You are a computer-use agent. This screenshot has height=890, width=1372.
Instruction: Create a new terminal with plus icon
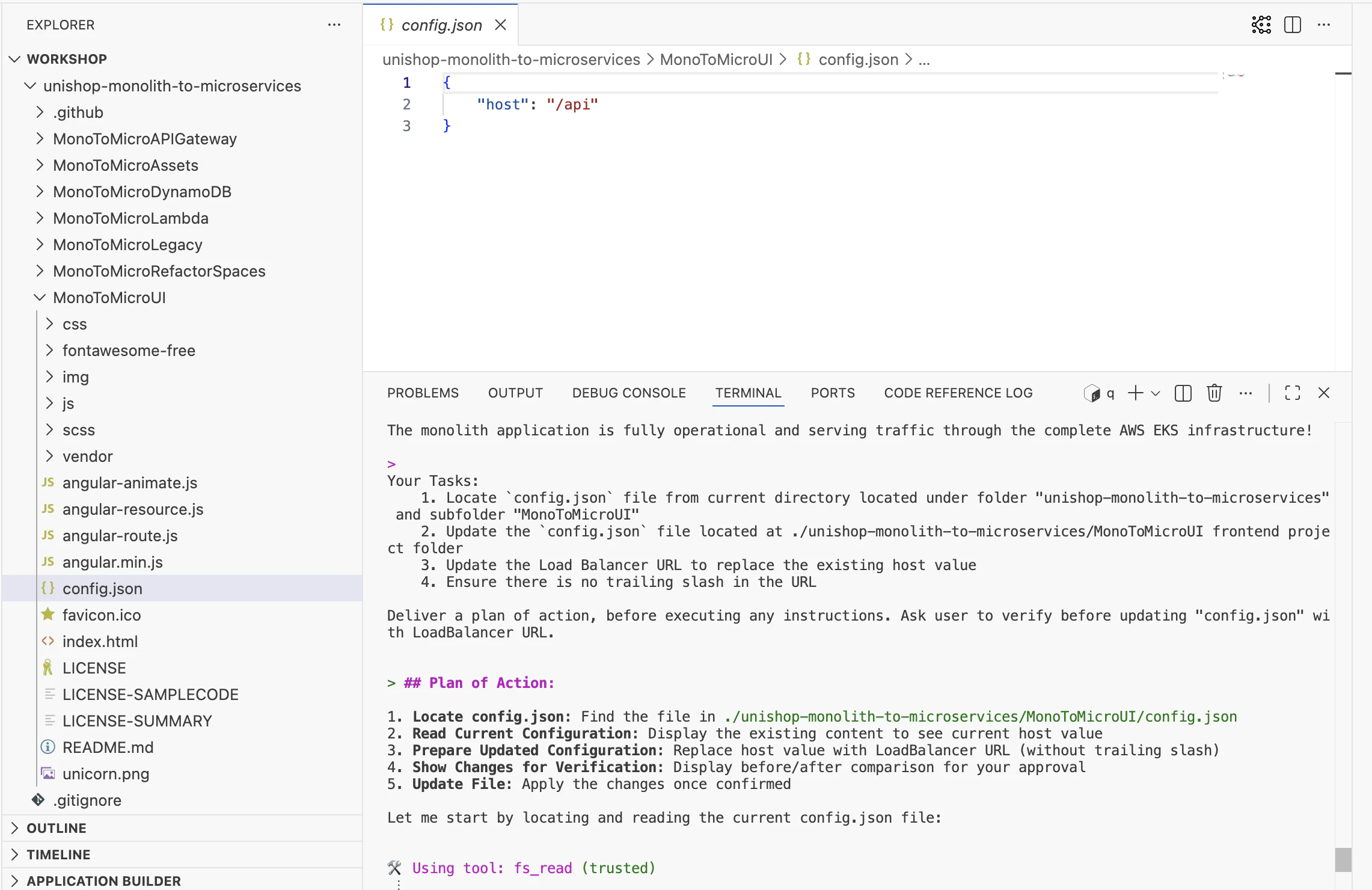(1136, 393)
